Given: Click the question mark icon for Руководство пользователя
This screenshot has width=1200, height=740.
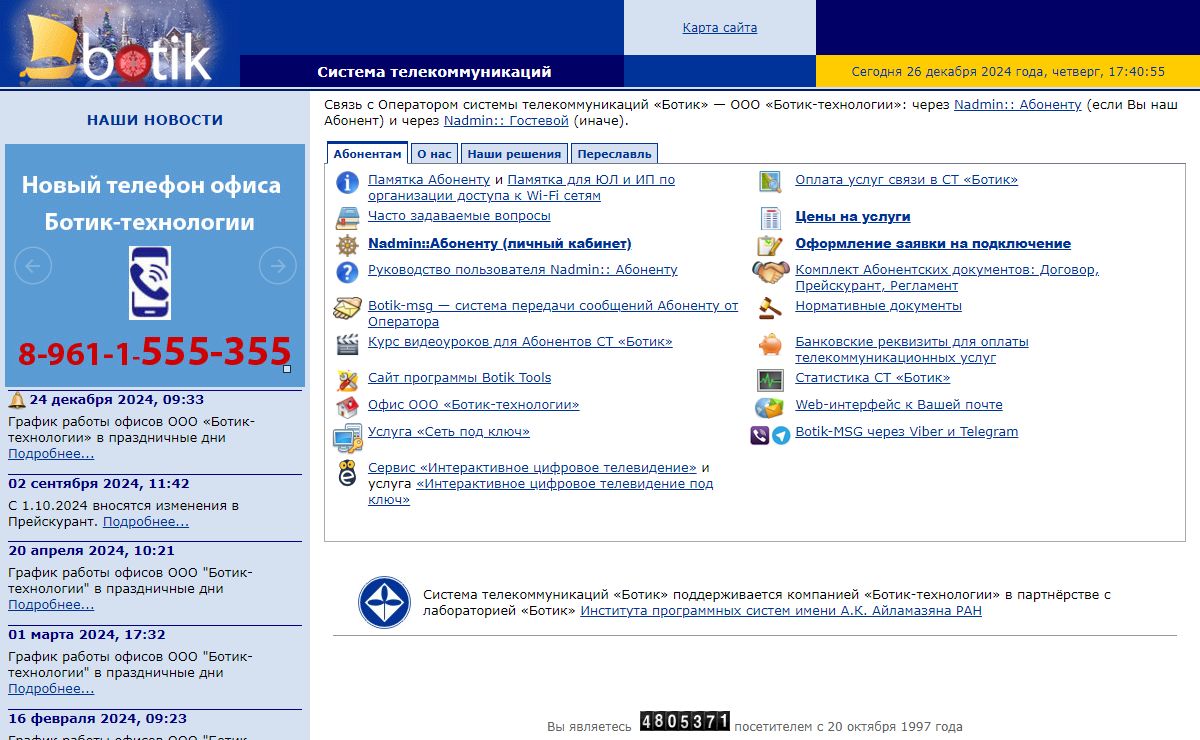Looking at the screenshot, I should (x=347, y=272).
